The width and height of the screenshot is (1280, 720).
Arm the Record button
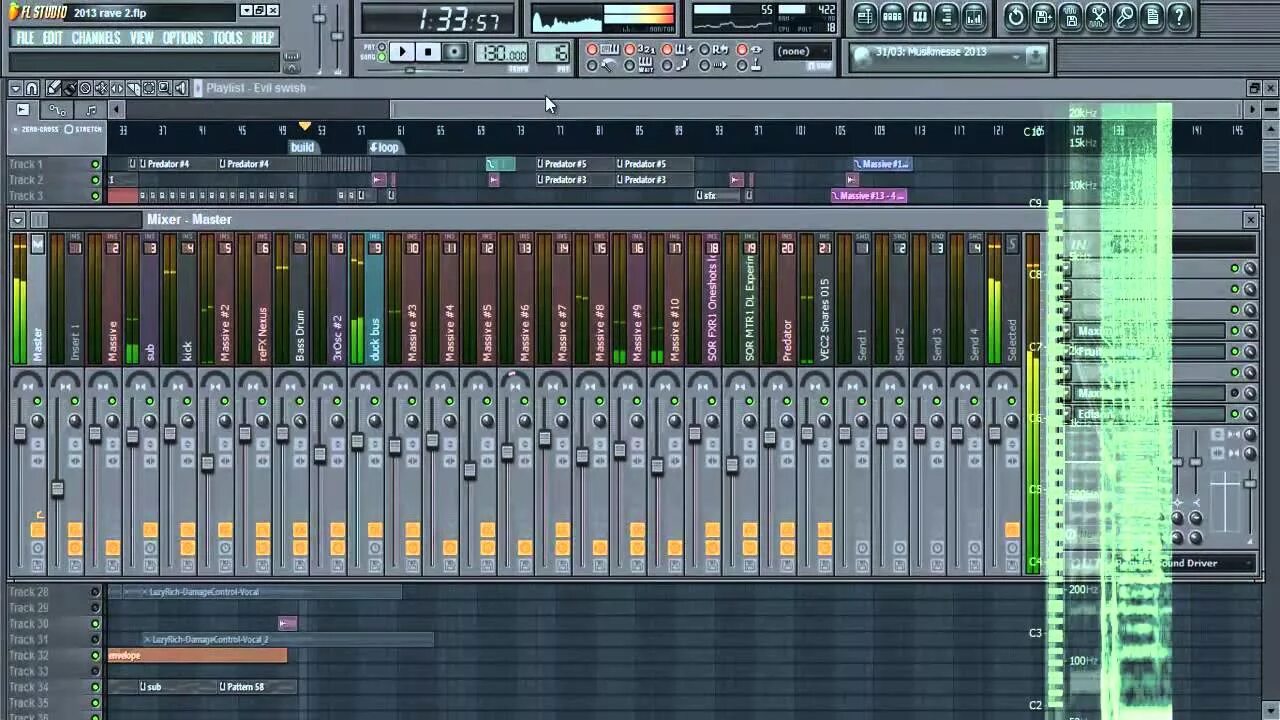click(454, 52)
